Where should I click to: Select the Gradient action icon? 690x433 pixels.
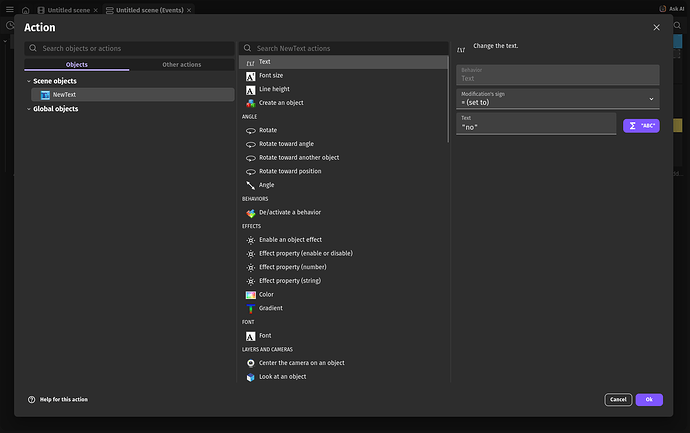click(x=251, y=309)
